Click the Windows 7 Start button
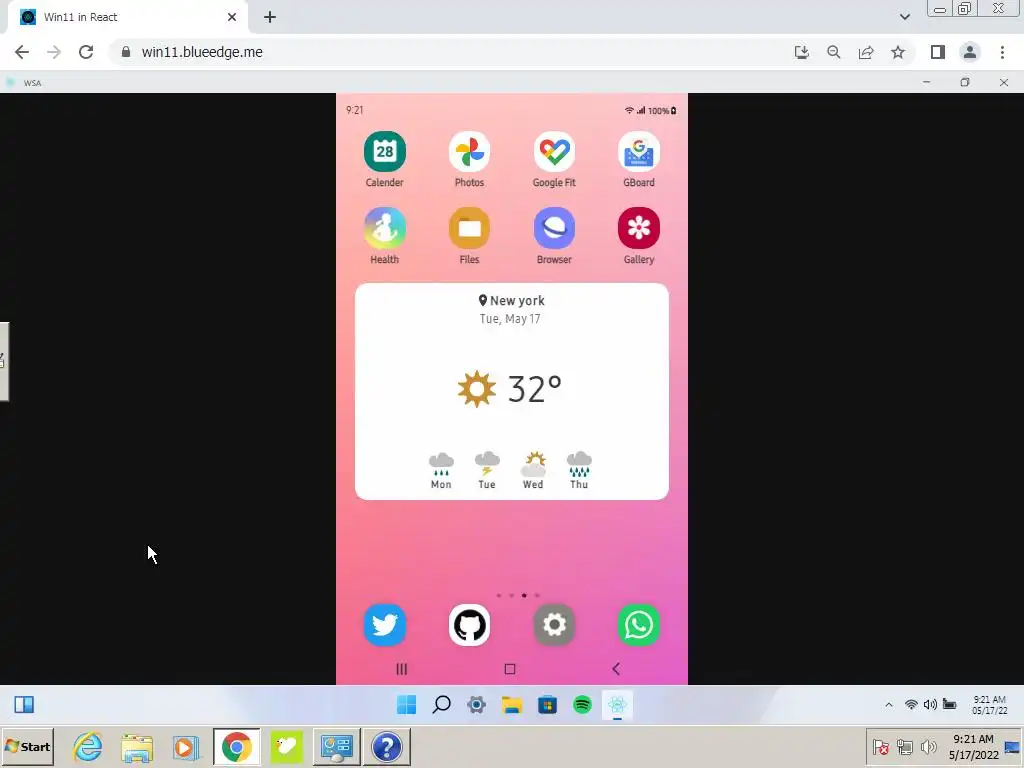Screen dimensions: 1024x768 (x=27, y=746)
